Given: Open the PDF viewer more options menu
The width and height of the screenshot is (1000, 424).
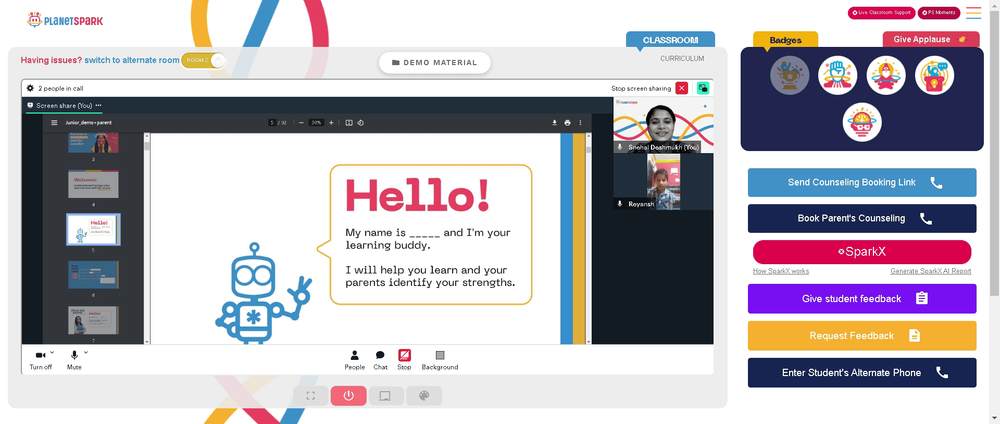Looking at the screenshot, I should coord(580,122).
